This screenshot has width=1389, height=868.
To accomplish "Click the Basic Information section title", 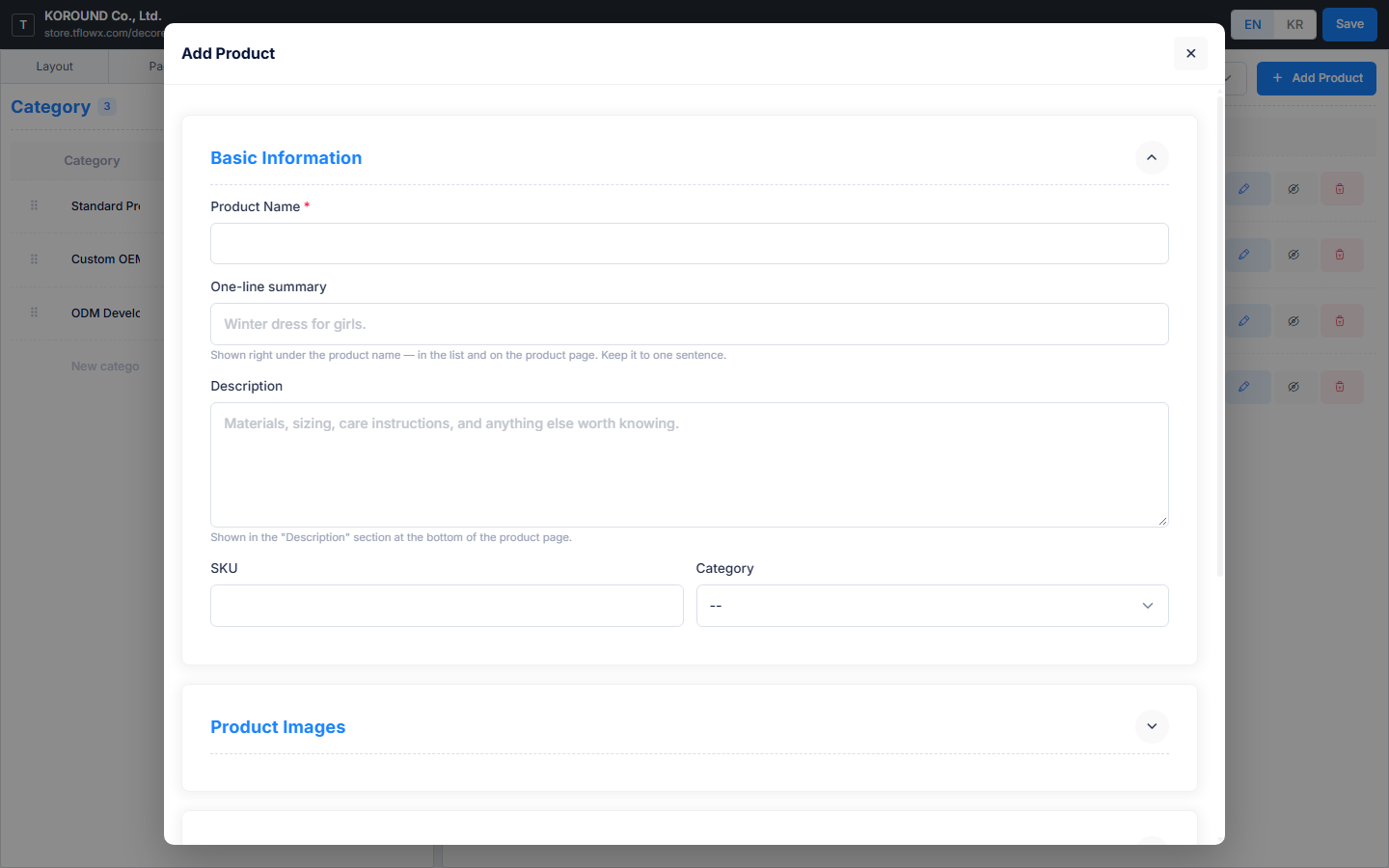I will [x=286, y=158].
